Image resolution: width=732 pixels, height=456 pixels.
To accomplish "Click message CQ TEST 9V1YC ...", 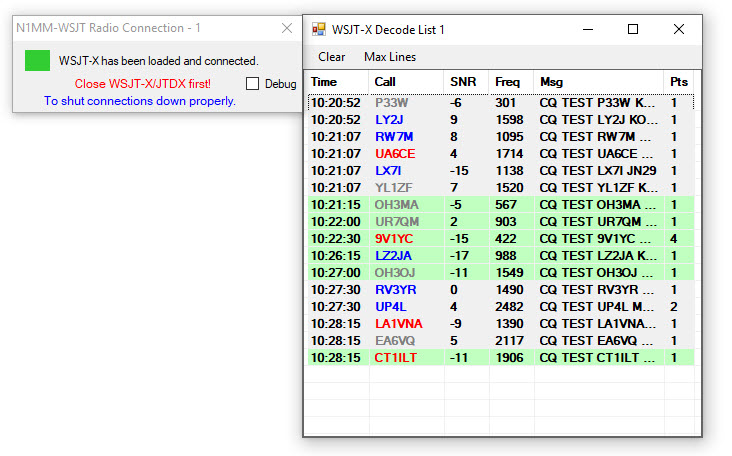I will [595, 239].
